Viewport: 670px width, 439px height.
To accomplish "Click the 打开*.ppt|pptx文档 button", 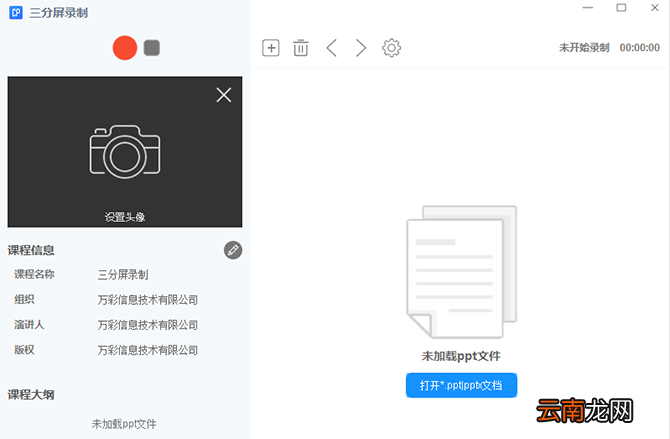I will pyautogui.click(x=461, y=385).
